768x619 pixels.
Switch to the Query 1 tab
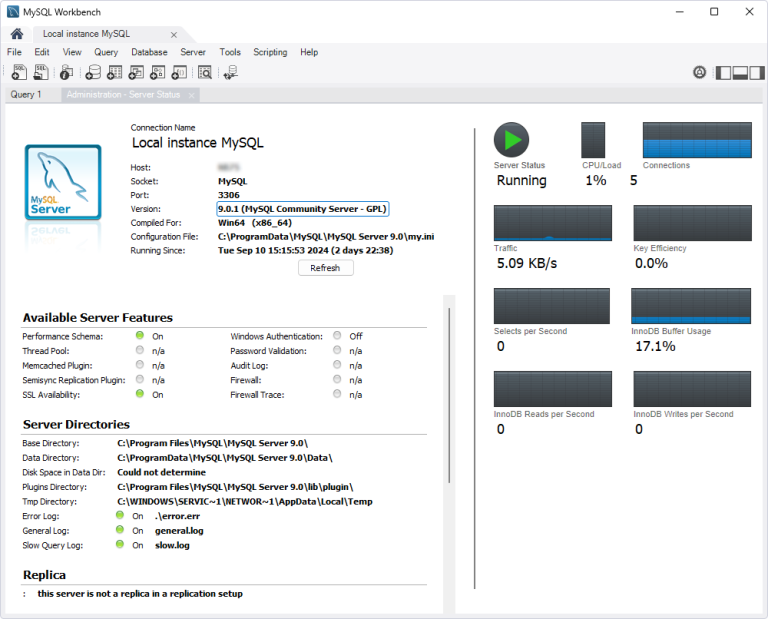coord(26,94)
